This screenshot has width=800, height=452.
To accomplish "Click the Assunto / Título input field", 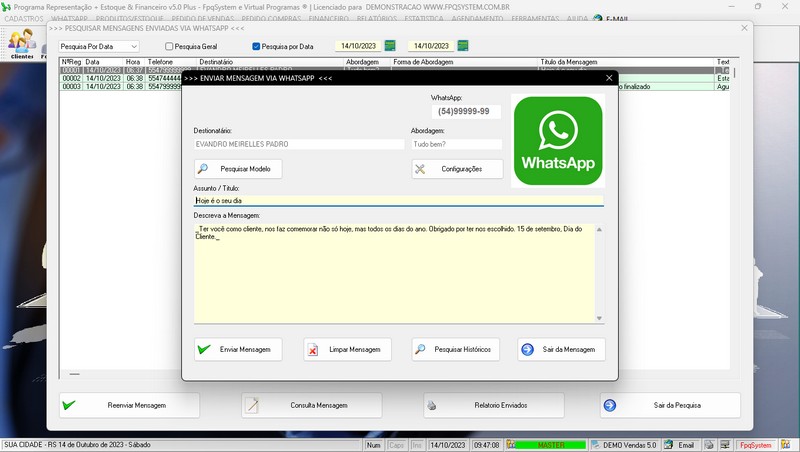I will tap(398, 201).
